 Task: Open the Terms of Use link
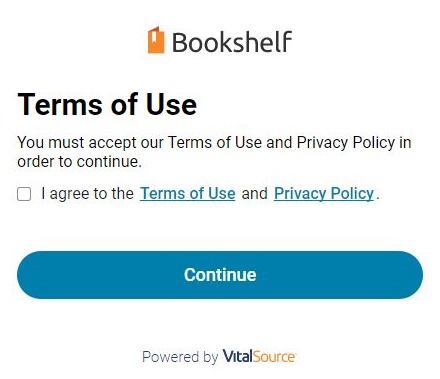point(188,194)
